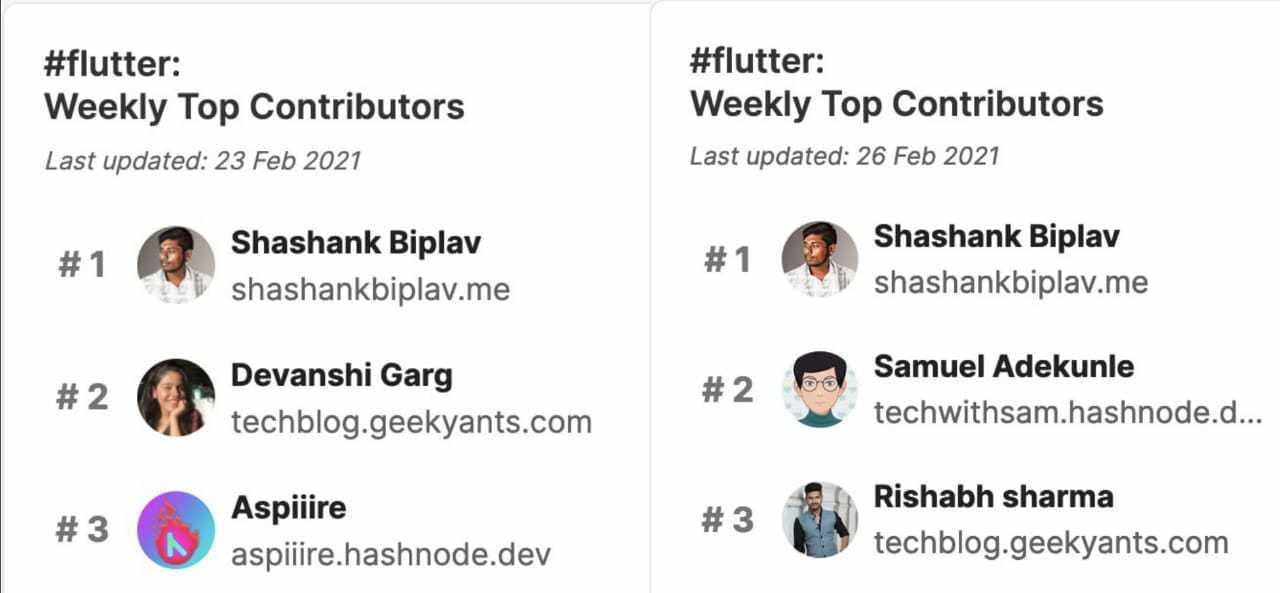
Task: Open Samuel Adekunle's name link
Action: 1003,366
